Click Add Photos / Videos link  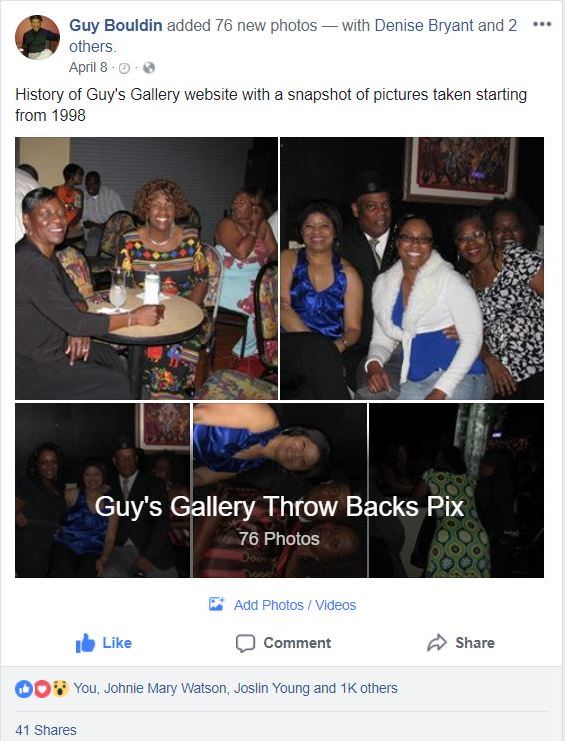295,605
